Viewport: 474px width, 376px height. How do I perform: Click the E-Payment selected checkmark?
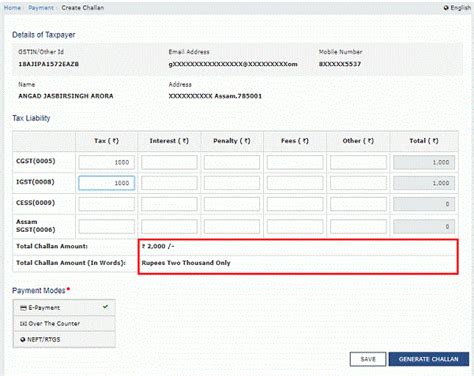tap(105, 307)
